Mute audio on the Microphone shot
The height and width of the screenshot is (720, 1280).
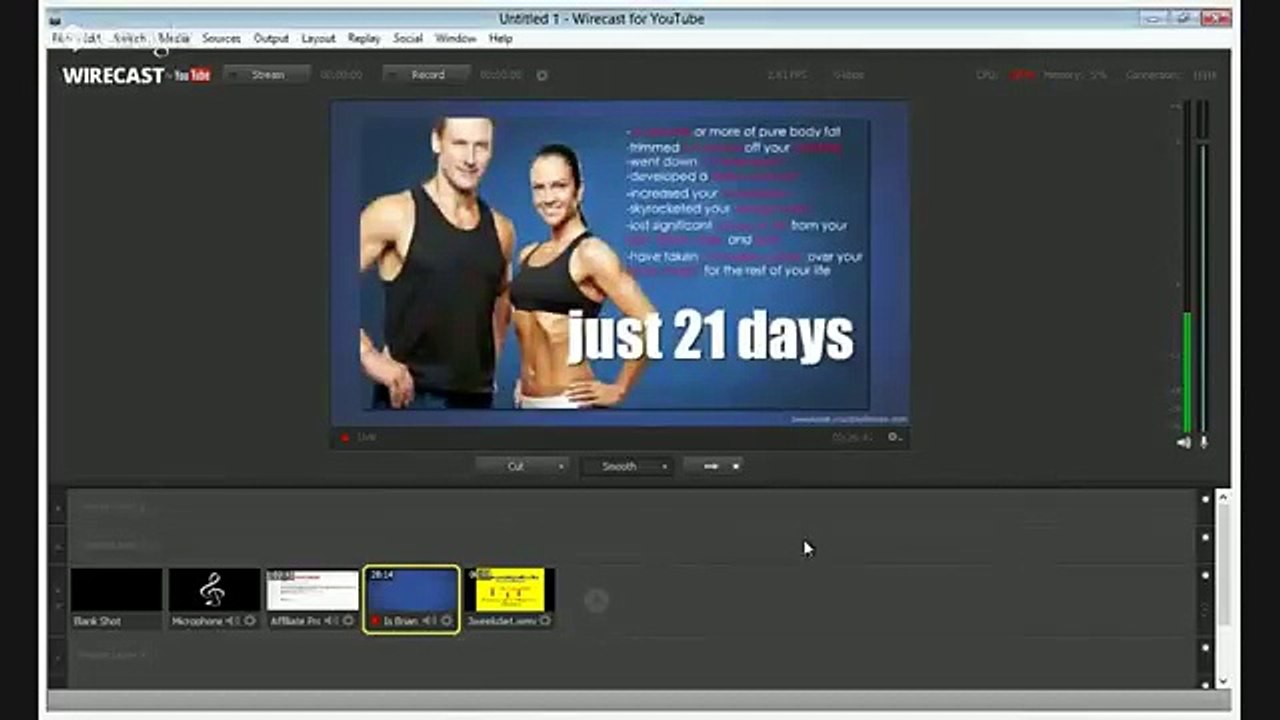coord(233,621)
